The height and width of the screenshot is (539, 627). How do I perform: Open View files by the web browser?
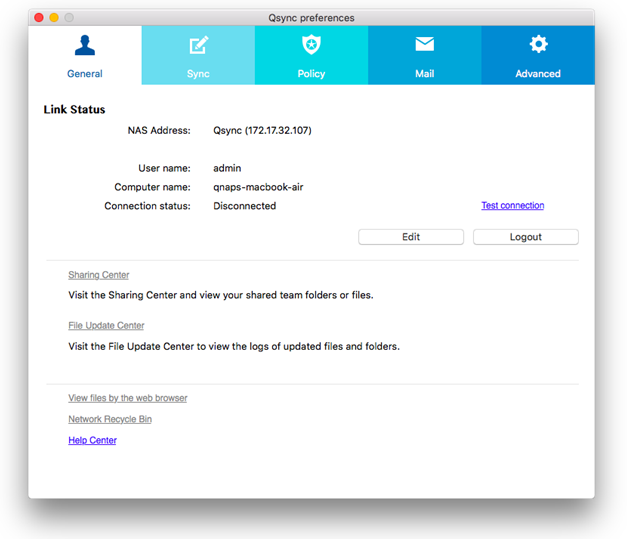pos(128,398)
